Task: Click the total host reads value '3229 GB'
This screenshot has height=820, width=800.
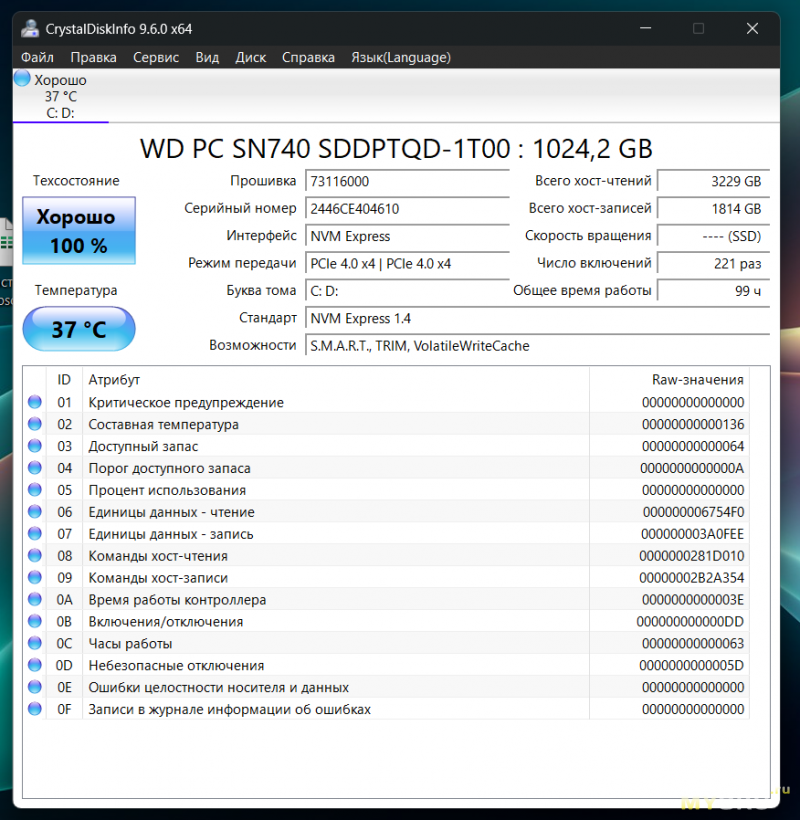Action: [713, 181]
